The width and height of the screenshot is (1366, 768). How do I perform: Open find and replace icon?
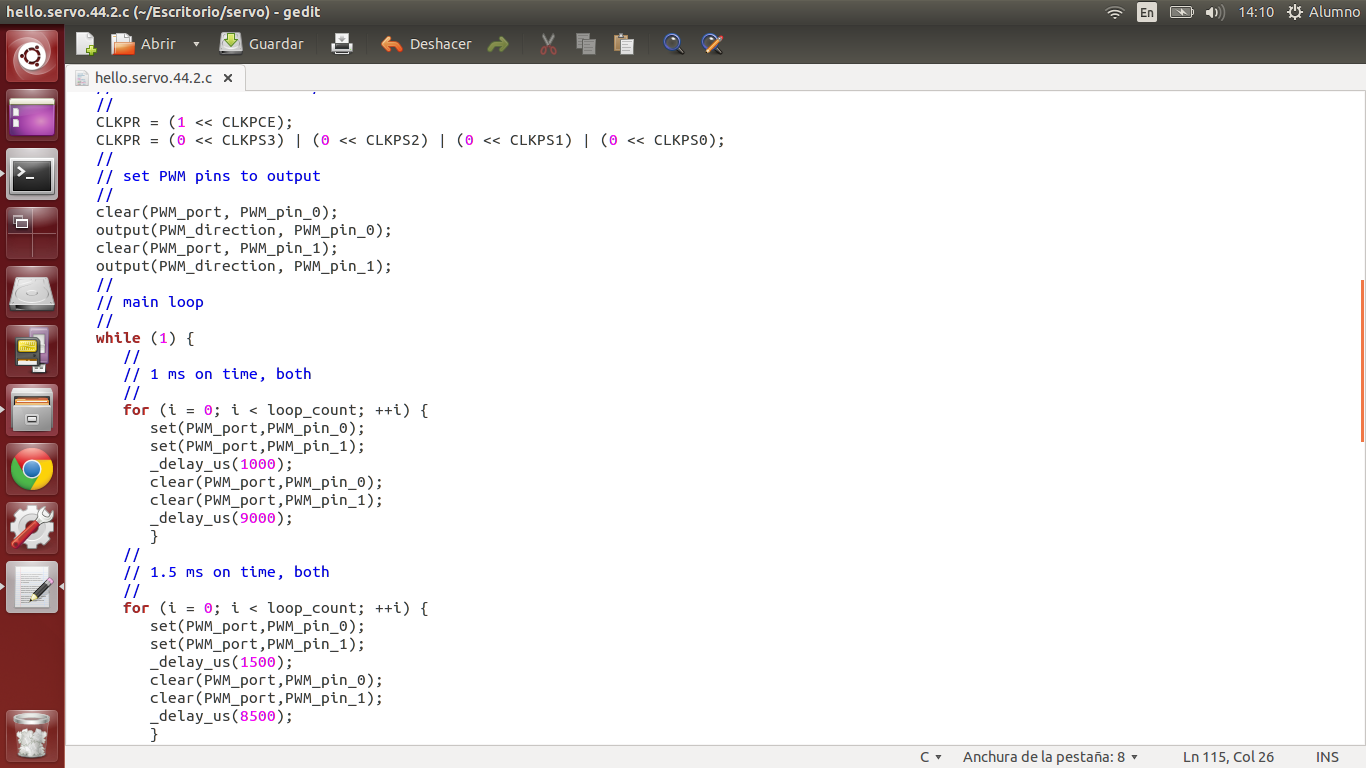[712, 44]
